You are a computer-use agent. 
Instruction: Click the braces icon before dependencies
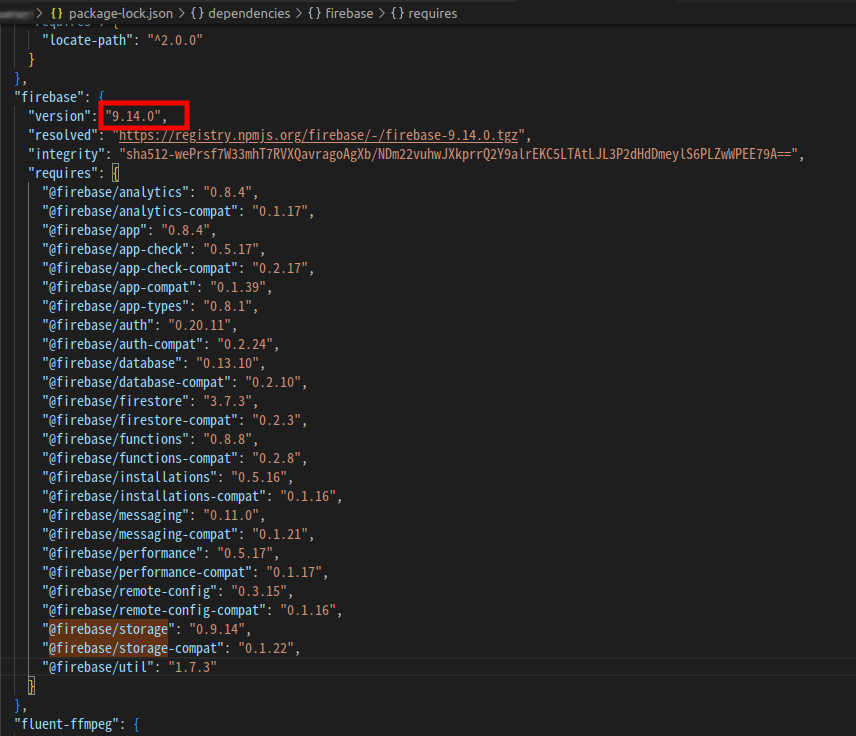197,13
